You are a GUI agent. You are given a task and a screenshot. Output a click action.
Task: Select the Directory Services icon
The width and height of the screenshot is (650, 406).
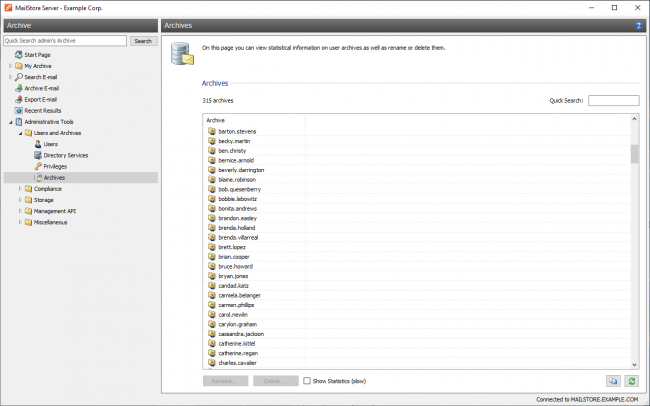pyautogui.click(x=38, y=155)
